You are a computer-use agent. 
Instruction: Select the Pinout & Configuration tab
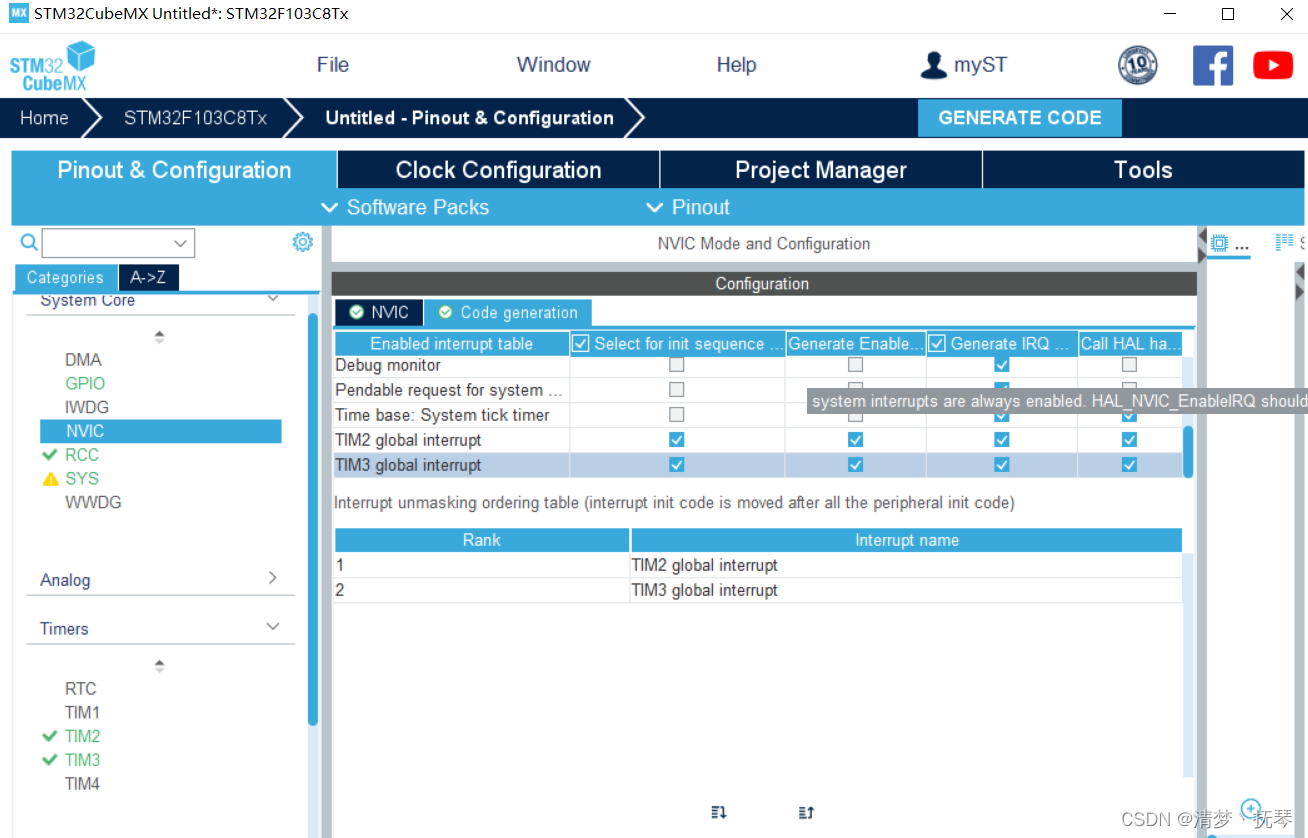[174, 170]
